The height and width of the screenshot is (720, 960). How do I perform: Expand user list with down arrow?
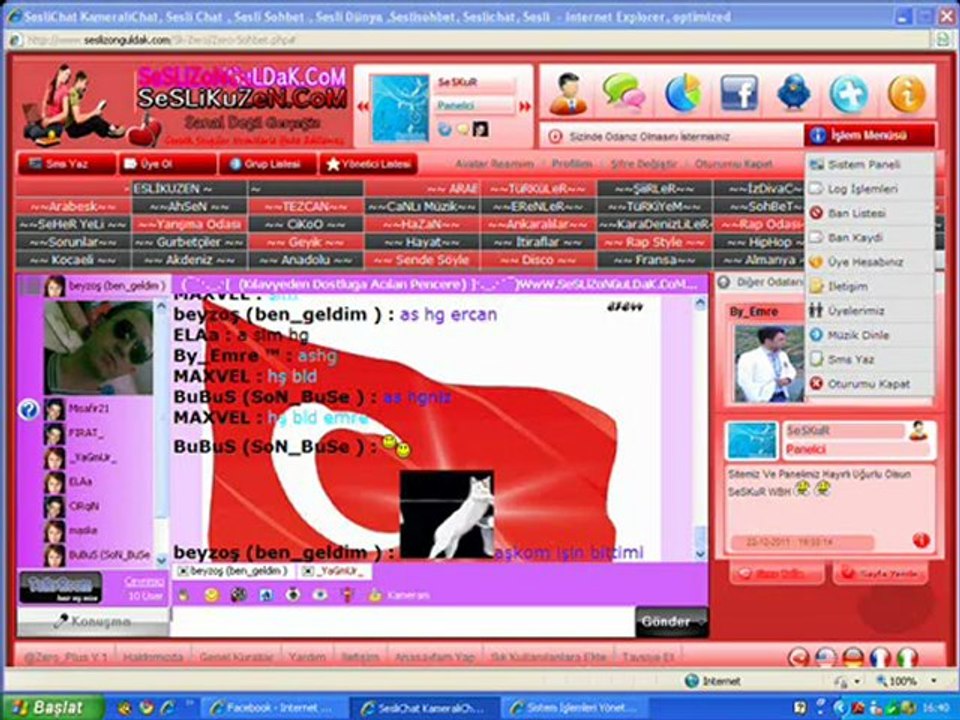point(162,559)
